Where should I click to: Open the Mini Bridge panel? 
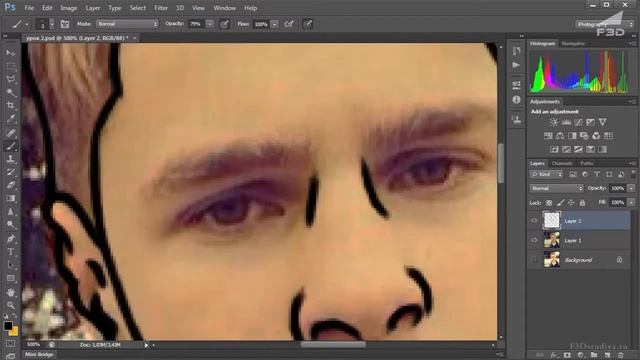[39, 355]
